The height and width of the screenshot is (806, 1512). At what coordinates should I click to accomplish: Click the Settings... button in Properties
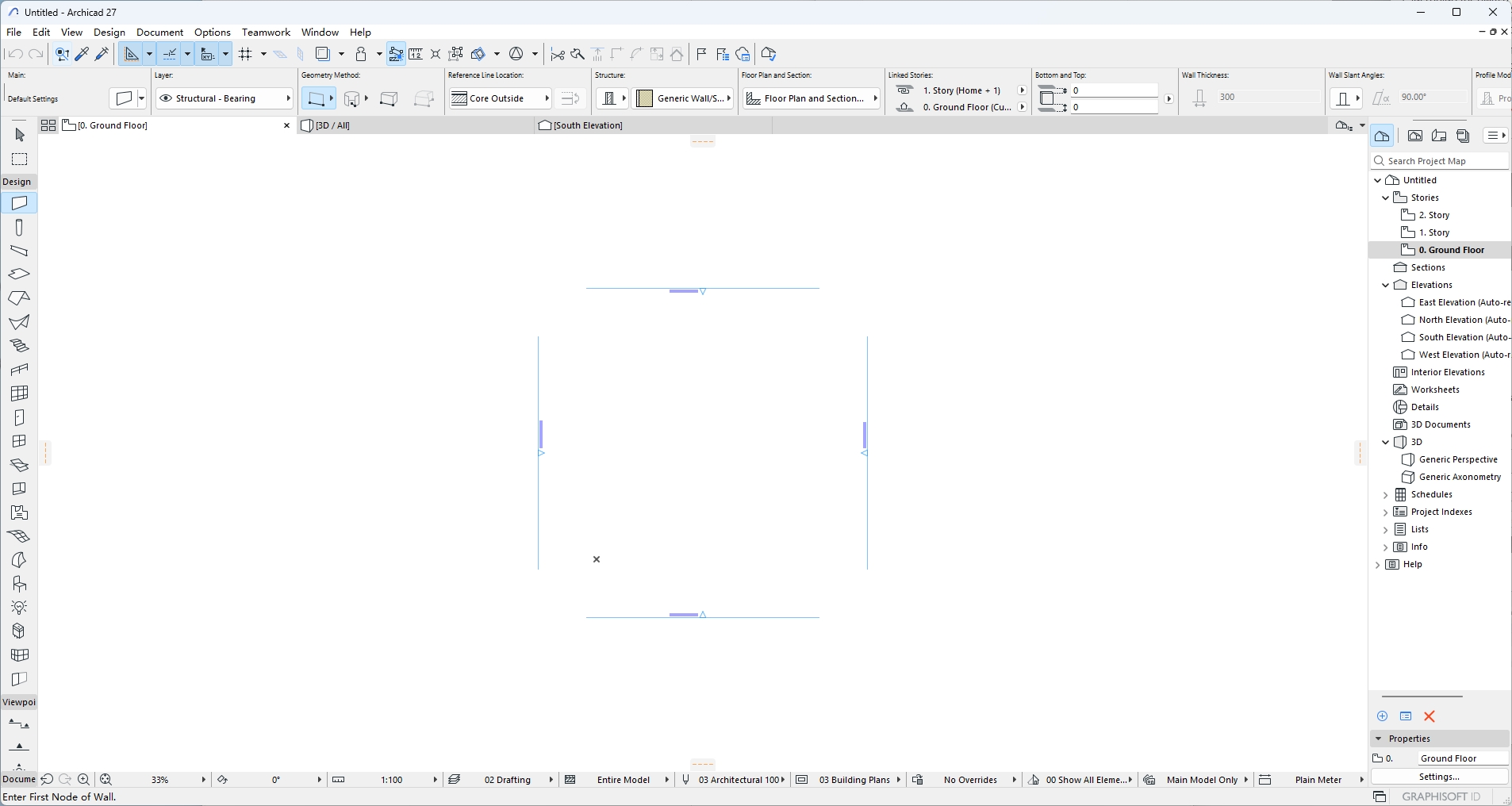[1439, 777]
